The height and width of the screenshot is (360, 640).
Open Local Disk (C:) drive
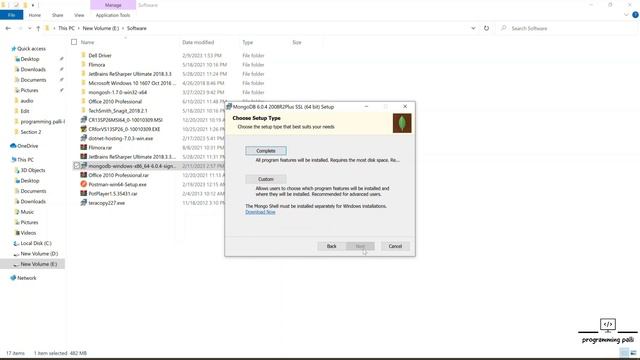(x=36, y=243)
